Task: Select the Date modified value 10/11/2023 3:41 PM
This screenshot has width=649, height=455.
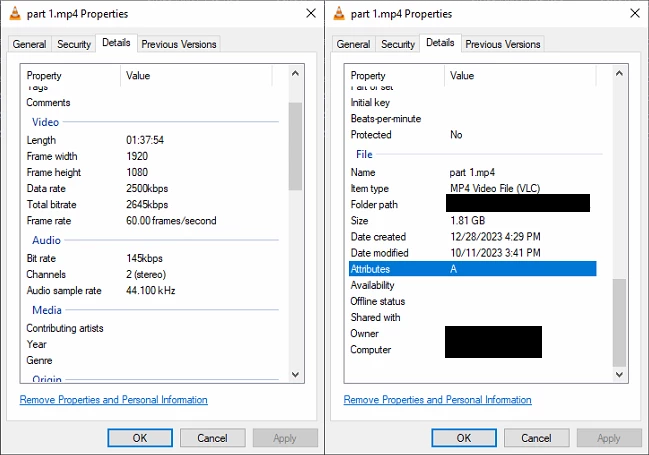Action: tap(495, 253)
